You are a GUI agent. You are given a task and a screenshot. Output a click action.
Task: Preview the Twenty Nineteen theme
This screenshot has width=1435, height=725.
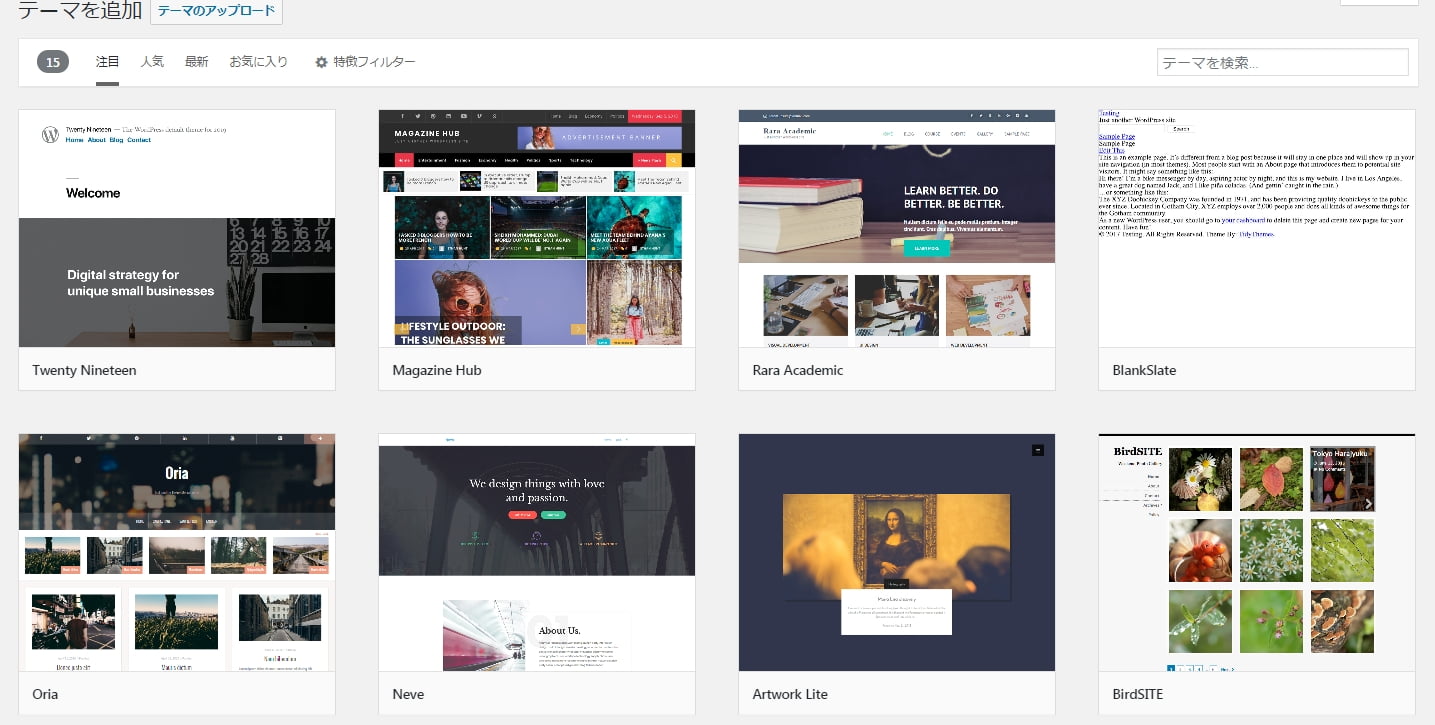[176, 228]
